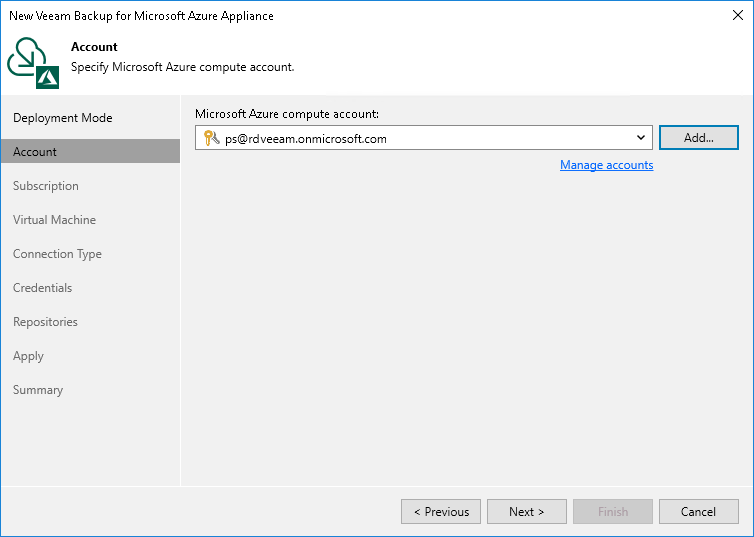The width and height of the screenshot is (754, 537).
Task: Open the Manage accounts link
Action: [606, 165]
